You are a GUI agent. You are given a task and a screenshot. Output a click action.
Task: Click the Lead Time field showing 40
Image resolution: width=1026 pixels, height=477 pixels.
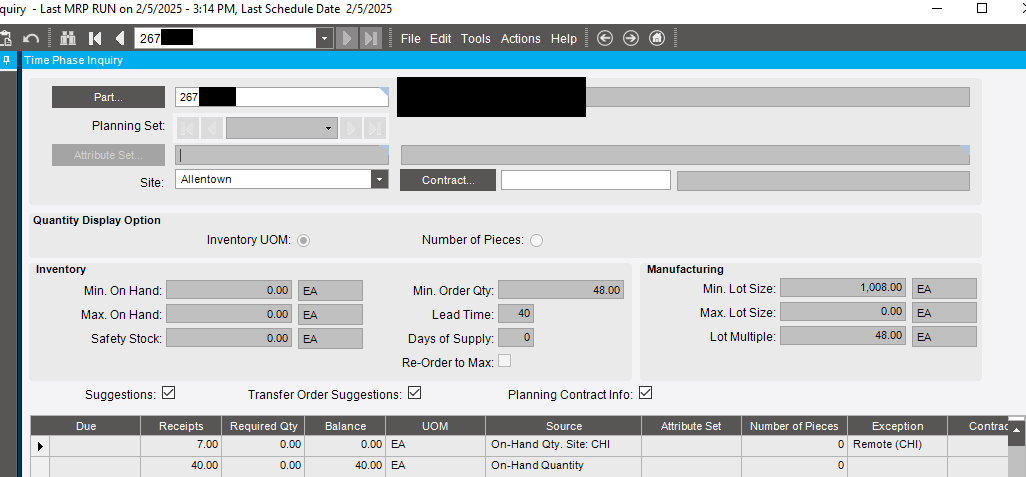[516, 313]
